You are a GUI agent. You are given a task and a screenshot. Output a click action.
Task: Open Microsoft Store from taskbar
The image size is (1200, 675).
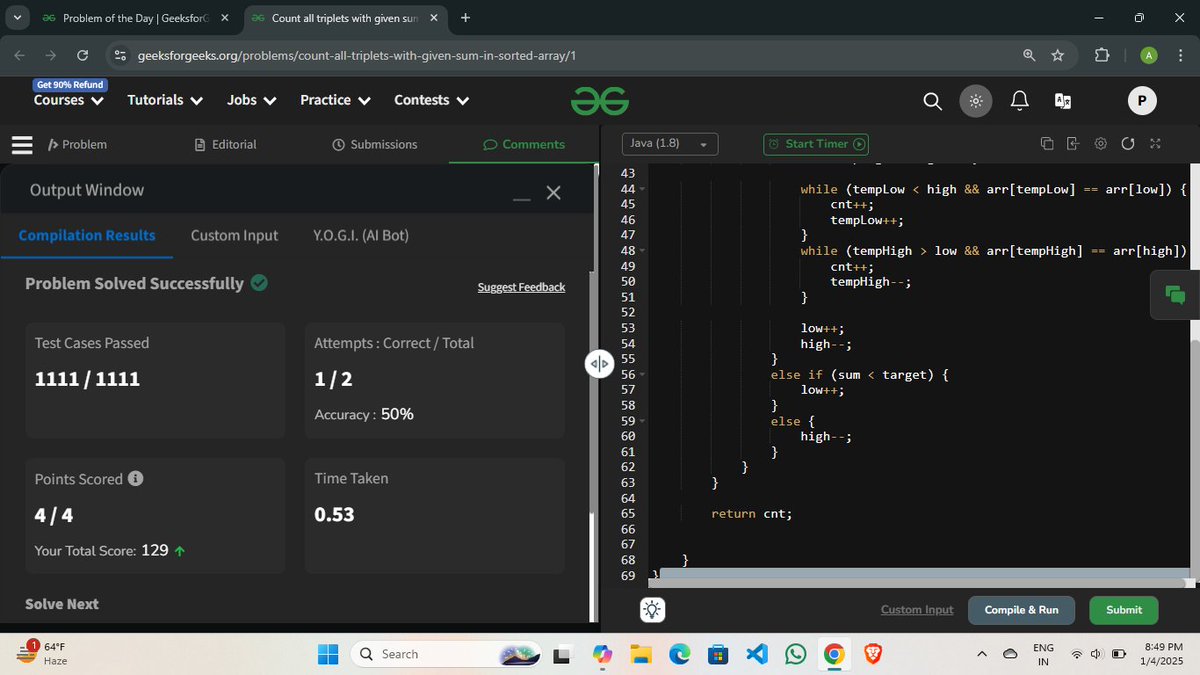pos(717,654)
